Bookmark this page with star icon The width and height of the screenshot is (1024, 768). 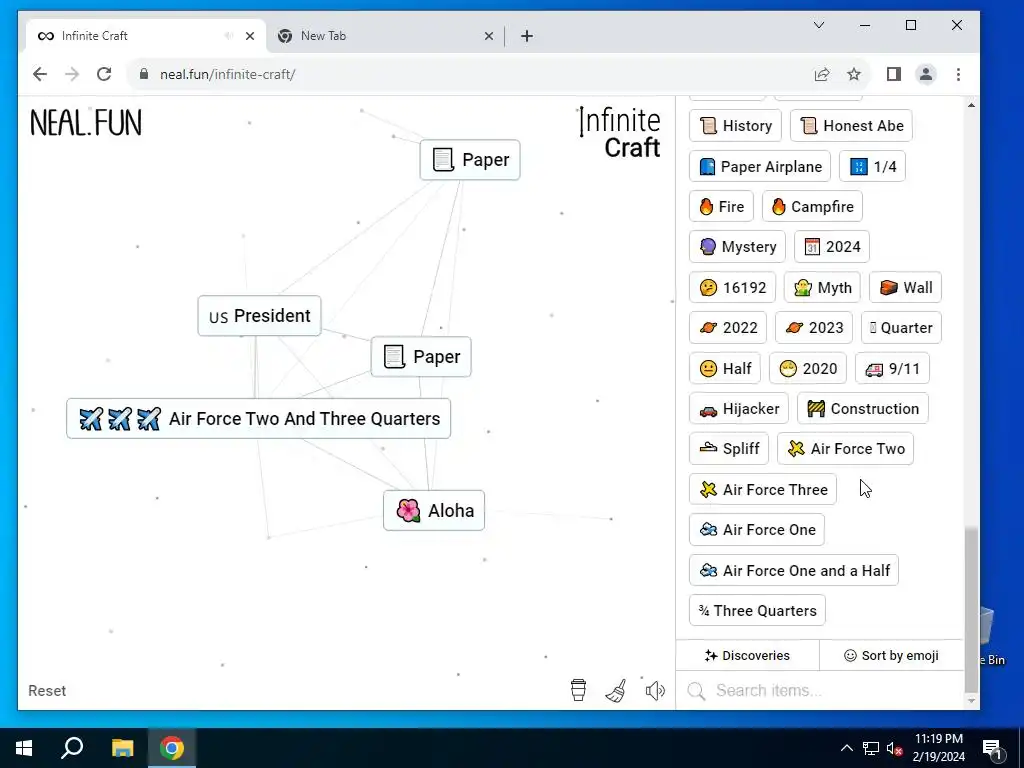[854, 74]
